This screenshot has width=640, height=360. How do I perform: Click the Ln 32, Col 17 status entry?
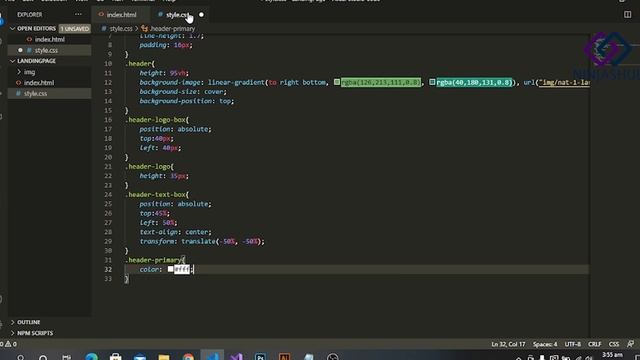(x=508, y=344)
